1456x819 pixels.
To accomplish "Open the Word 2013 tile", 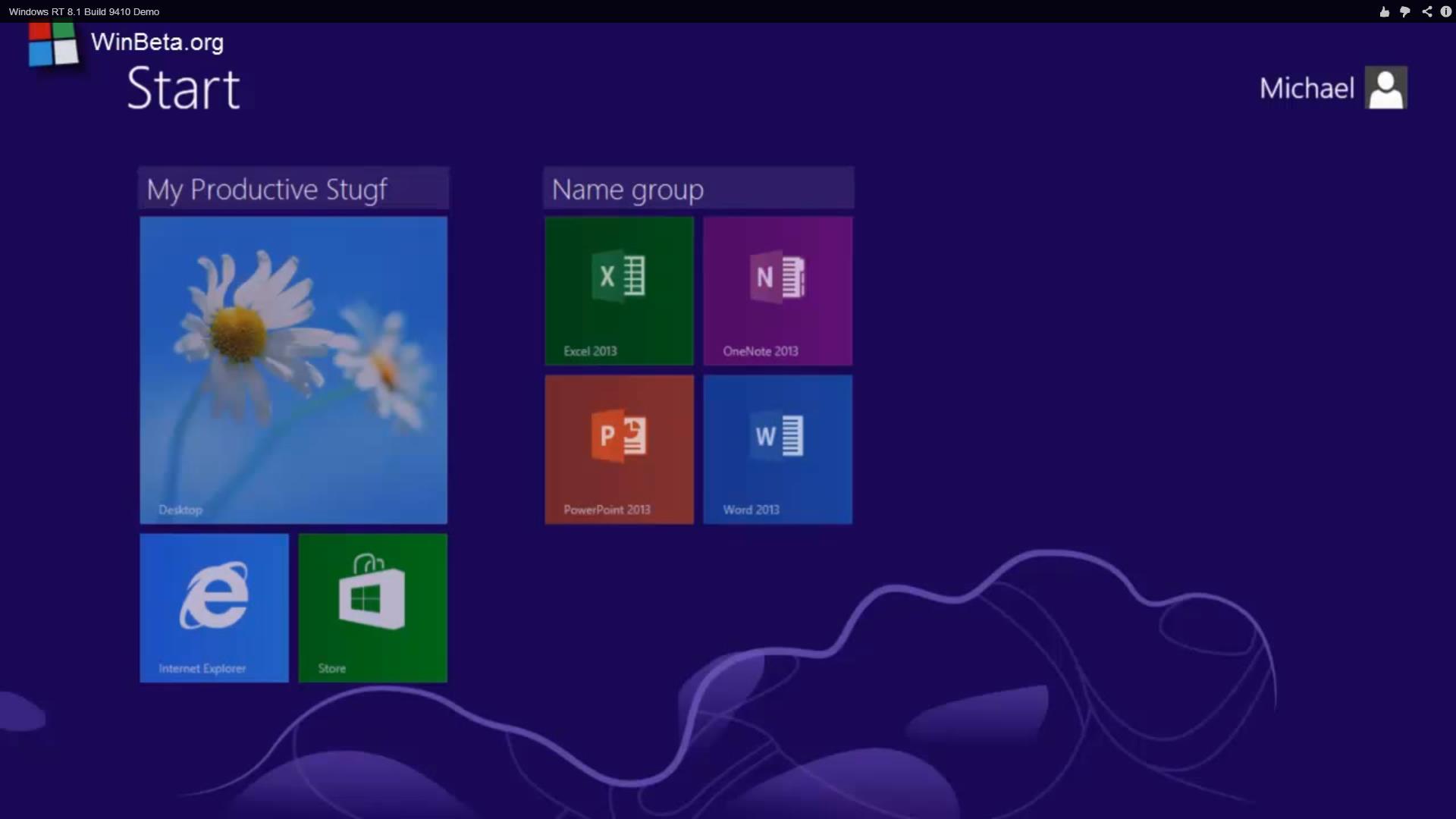I will tap(777, 450).
